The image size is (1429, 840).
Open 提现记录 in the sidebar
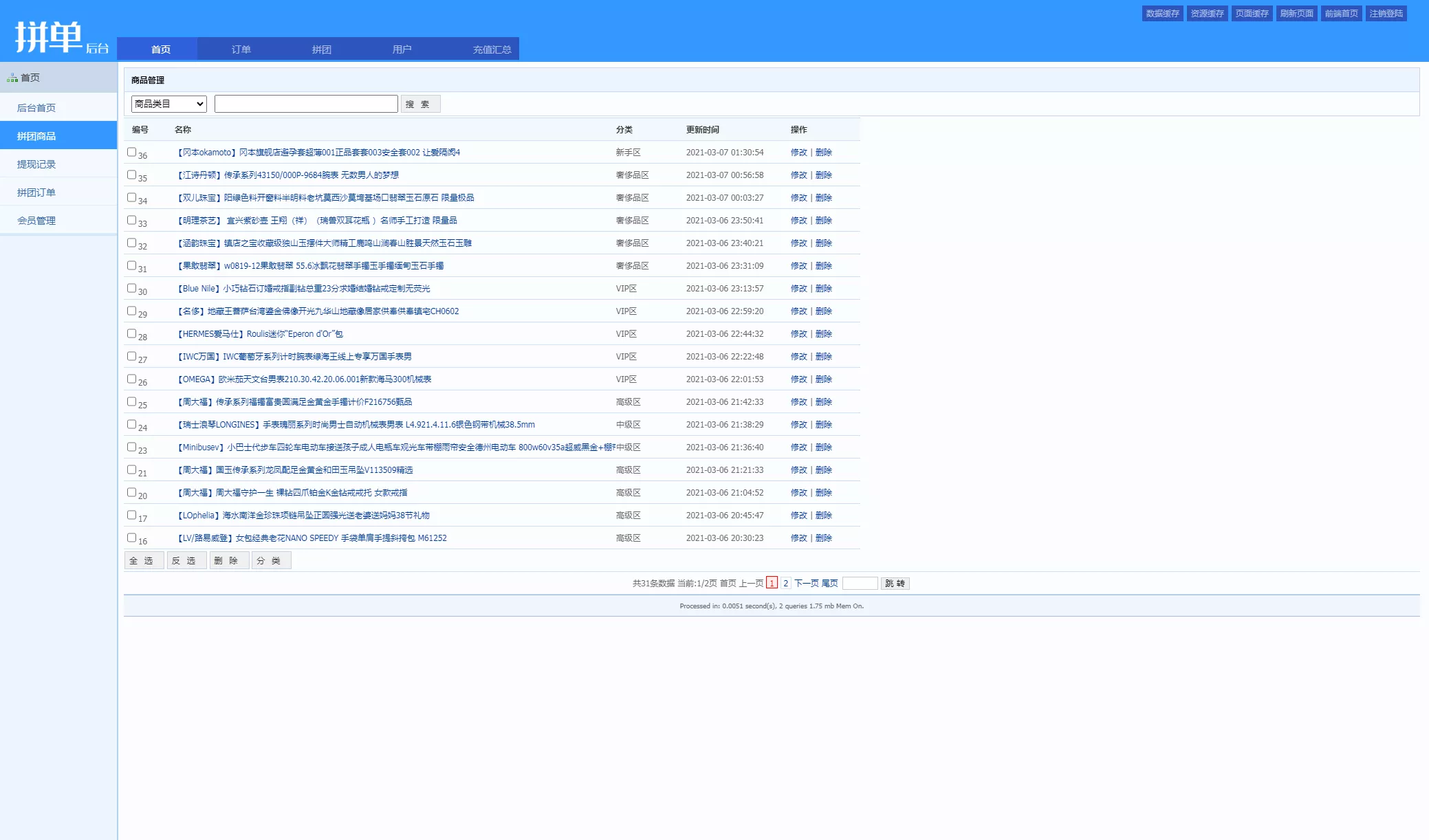click(36, 164)
